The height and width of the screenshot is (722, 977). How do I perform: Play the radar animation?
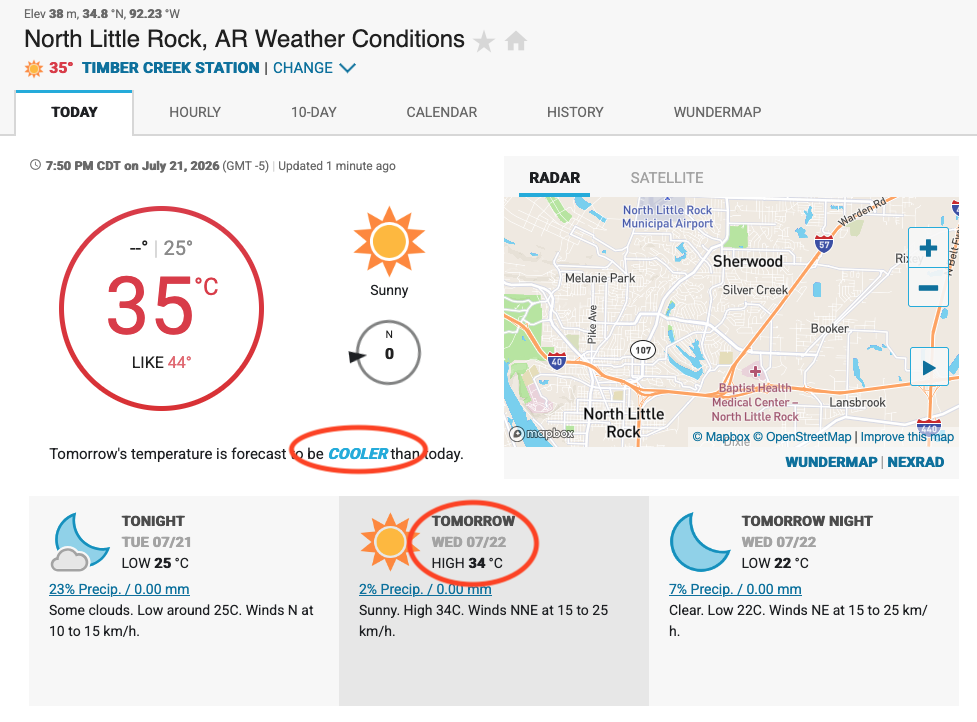[x=929, y=367]
